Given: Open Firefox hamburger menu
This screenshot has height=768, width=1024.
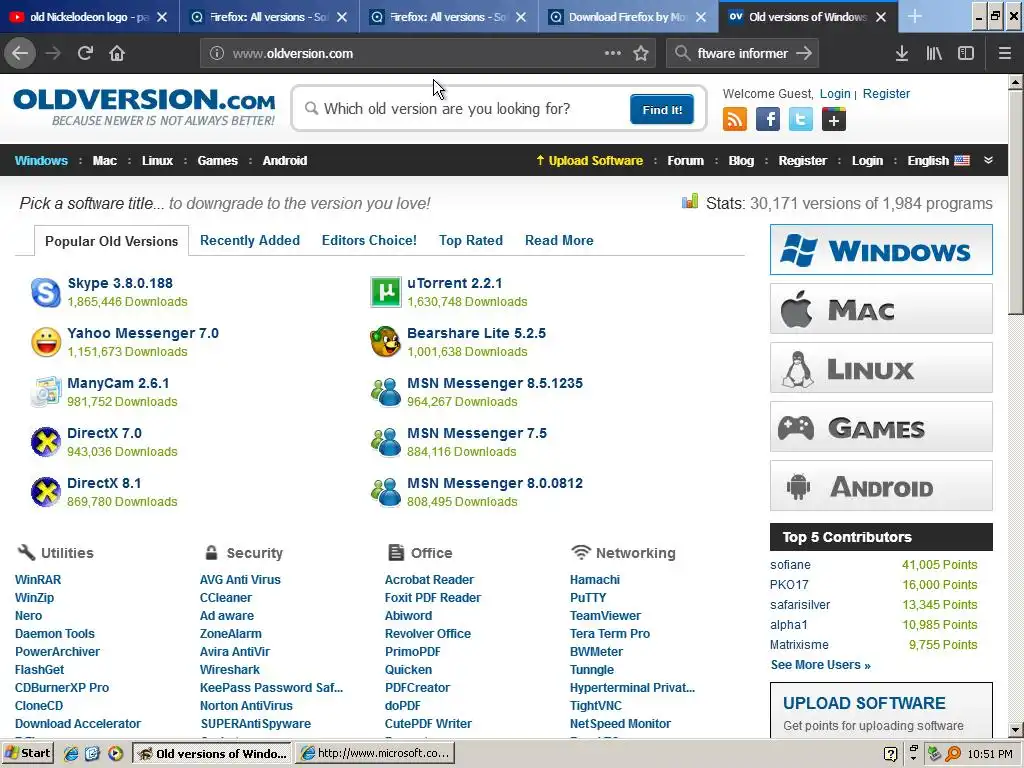Looking at the screenshot, I should tap(1004, 54).
